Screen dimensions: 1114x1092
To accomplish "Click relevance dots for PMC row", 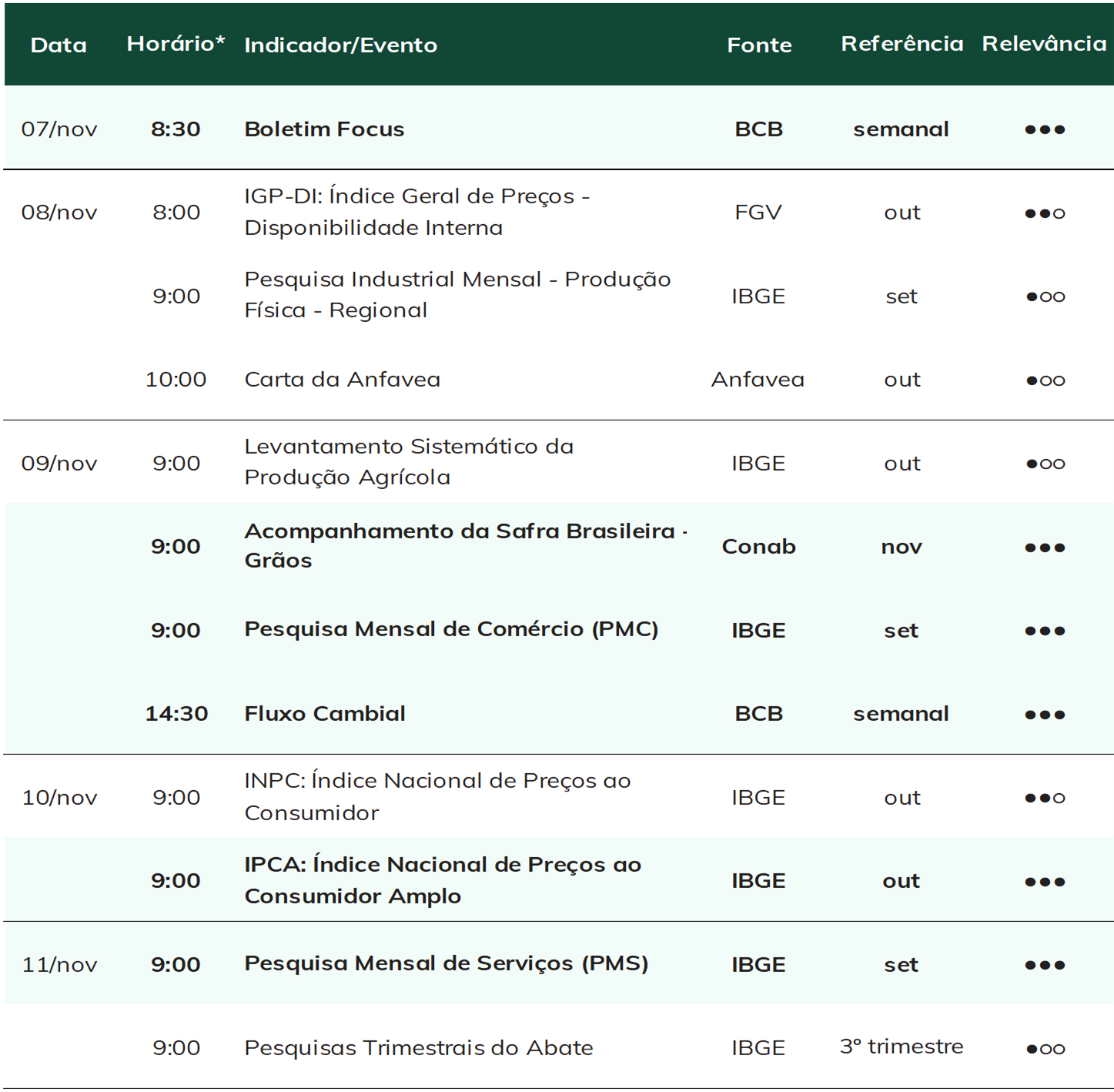I will 1045,631.
